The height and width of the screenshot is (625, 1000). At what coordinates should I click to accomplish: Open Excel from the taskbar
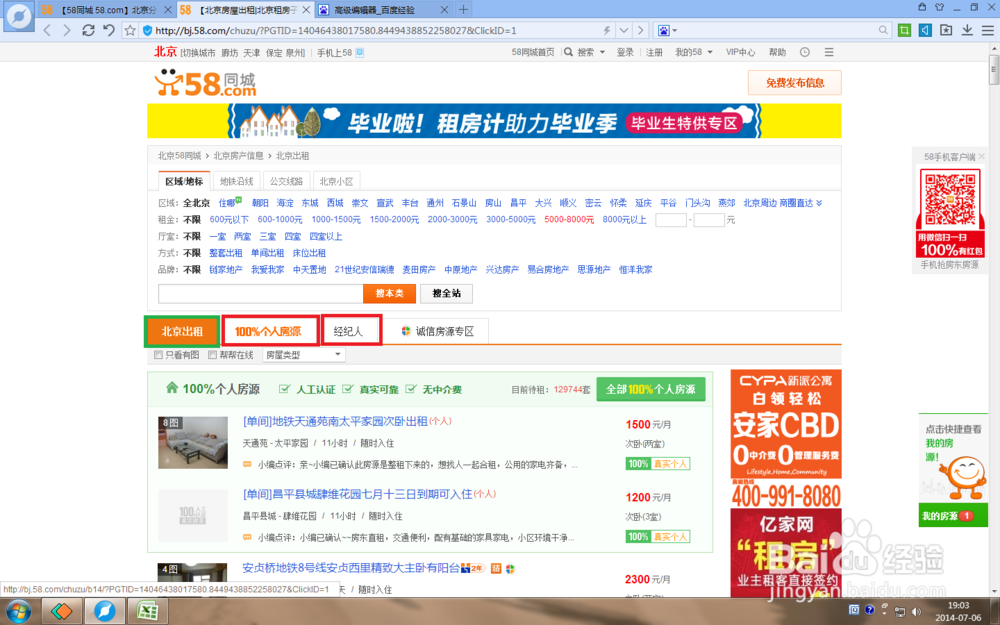(x=148, y=611)
